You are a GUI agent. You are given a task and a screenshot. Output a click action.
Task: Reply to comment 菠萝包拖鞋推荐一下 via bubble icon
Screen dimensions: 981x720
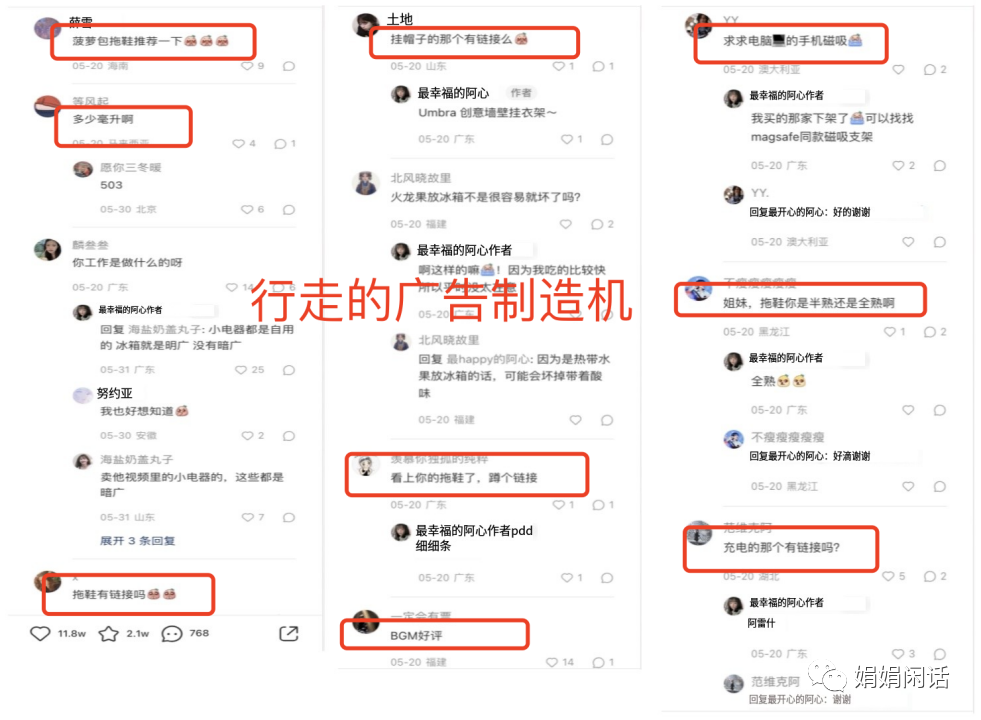click(288, 66)
